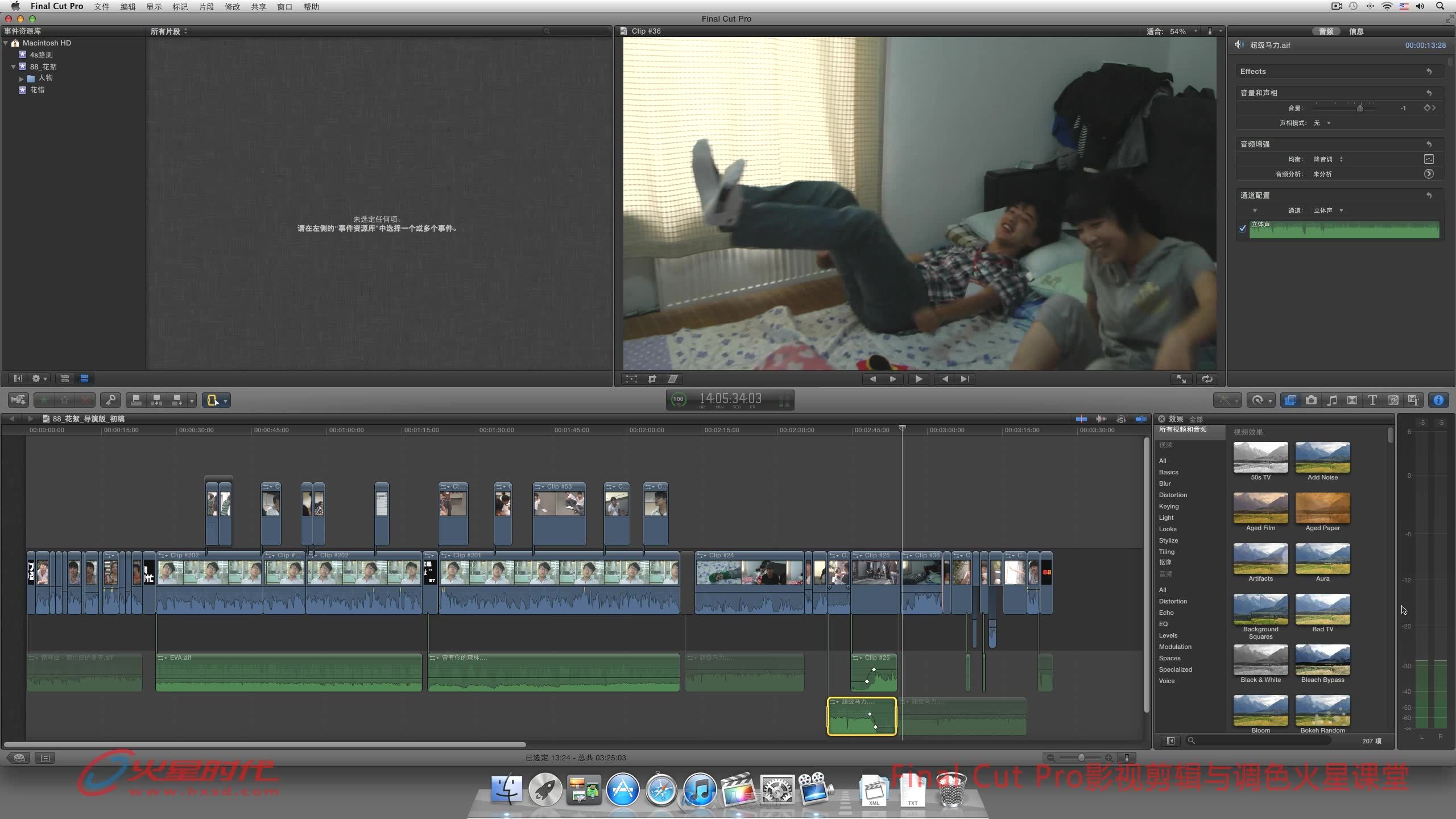1456x819 pixels.
Task: Open the 声相模式 dropdown
Action: coord(1322,123)
